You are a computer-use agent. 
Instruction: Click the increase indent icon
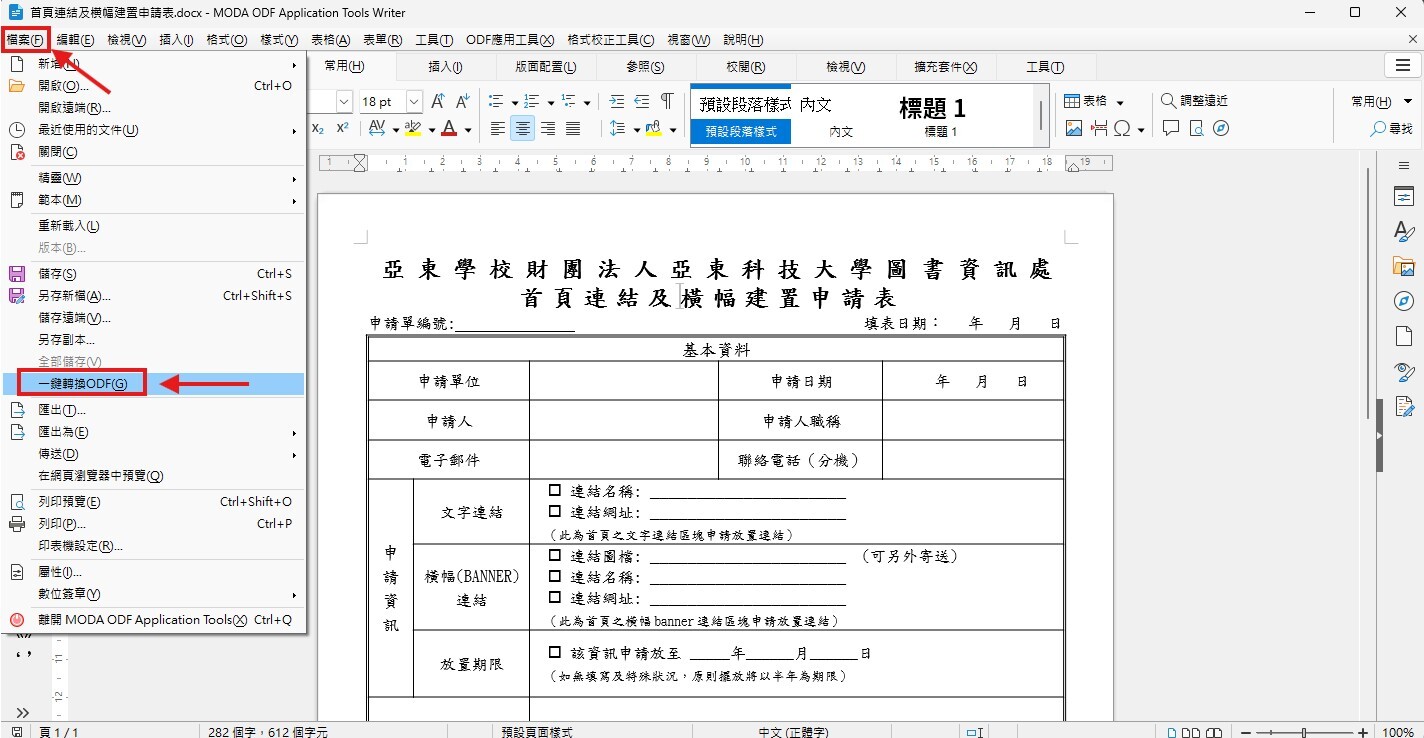[616, 102]
